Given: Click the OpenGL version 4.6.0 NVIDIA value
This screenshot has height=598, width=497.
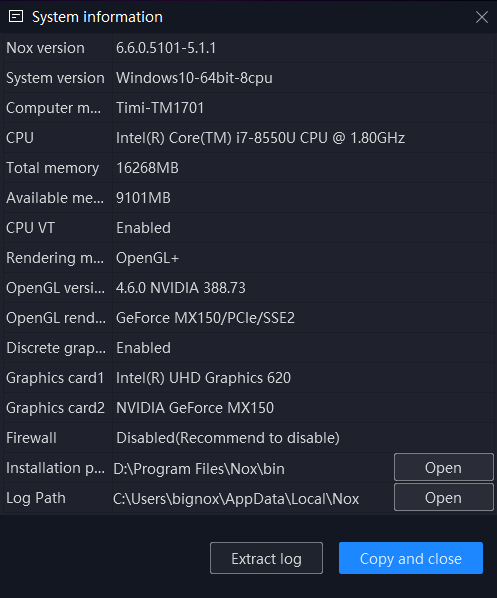Looking at the screenshot, I should 181,288.
